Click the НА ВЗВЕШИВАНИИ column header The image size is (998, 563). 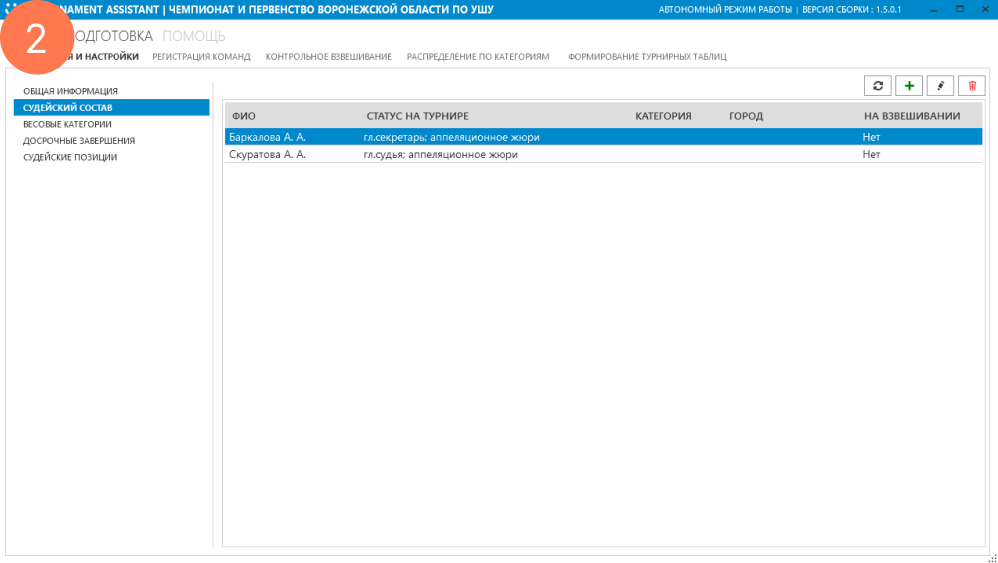tap(911, 116)
